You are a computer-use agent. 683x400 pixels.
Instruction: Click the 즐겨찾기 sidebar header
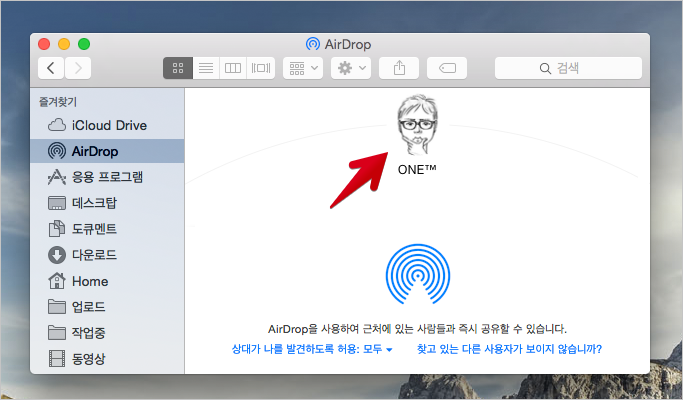pos(58,102)
